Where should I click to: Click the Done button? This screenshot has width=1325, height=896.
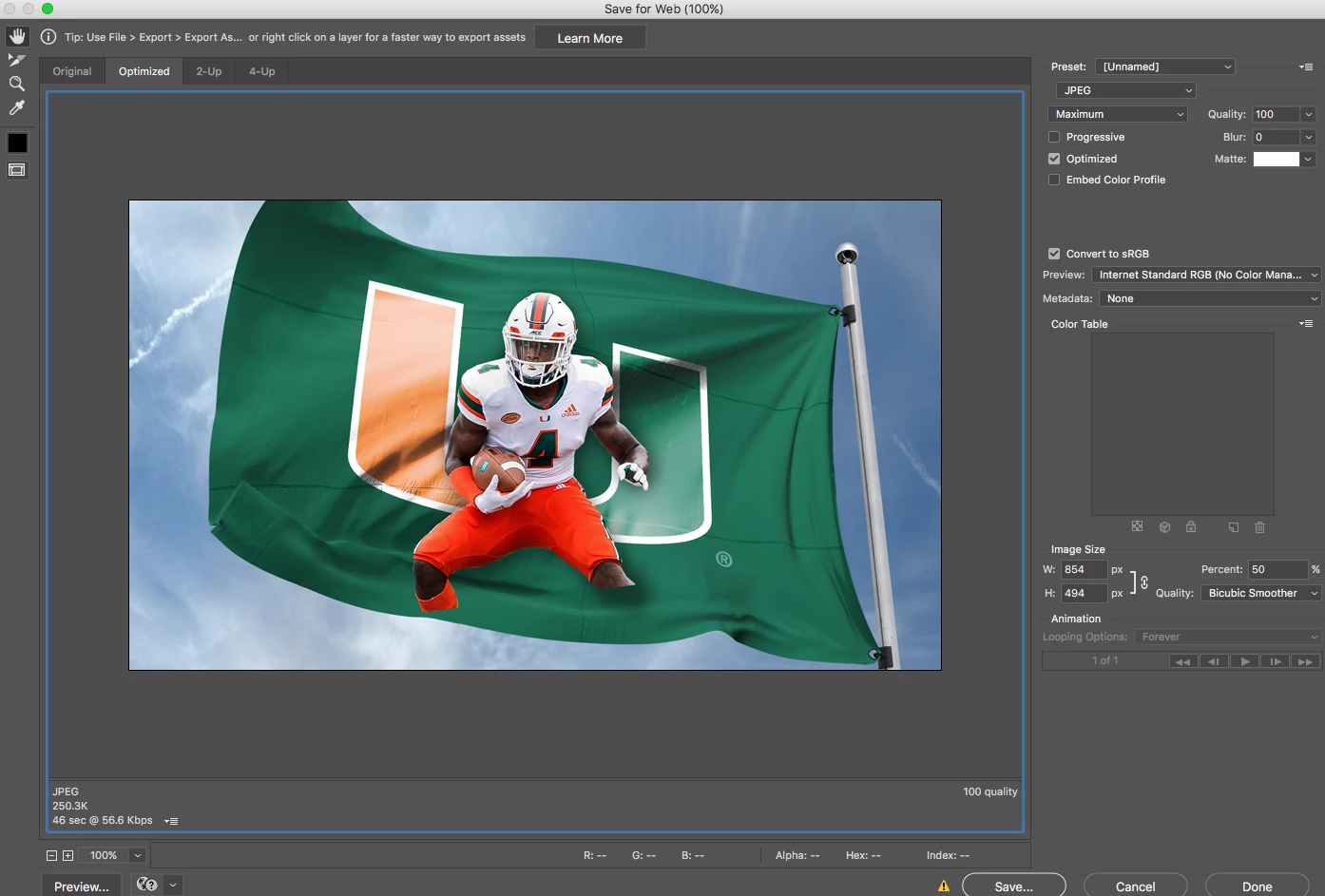[x=1258, y=886]
